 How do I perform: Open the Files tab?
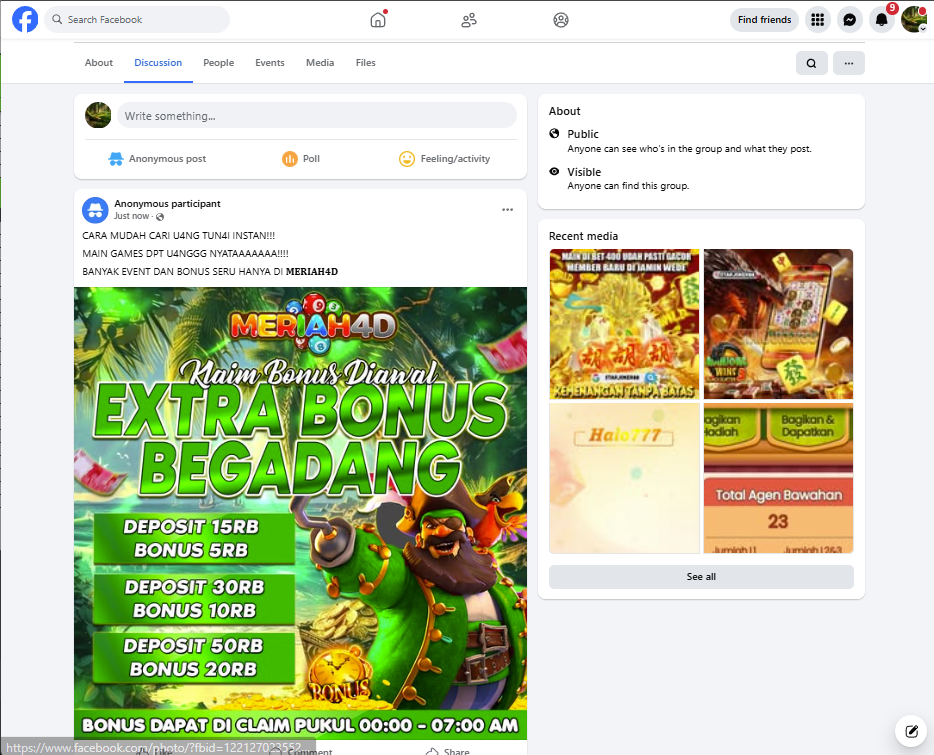[x=366, y=63]
